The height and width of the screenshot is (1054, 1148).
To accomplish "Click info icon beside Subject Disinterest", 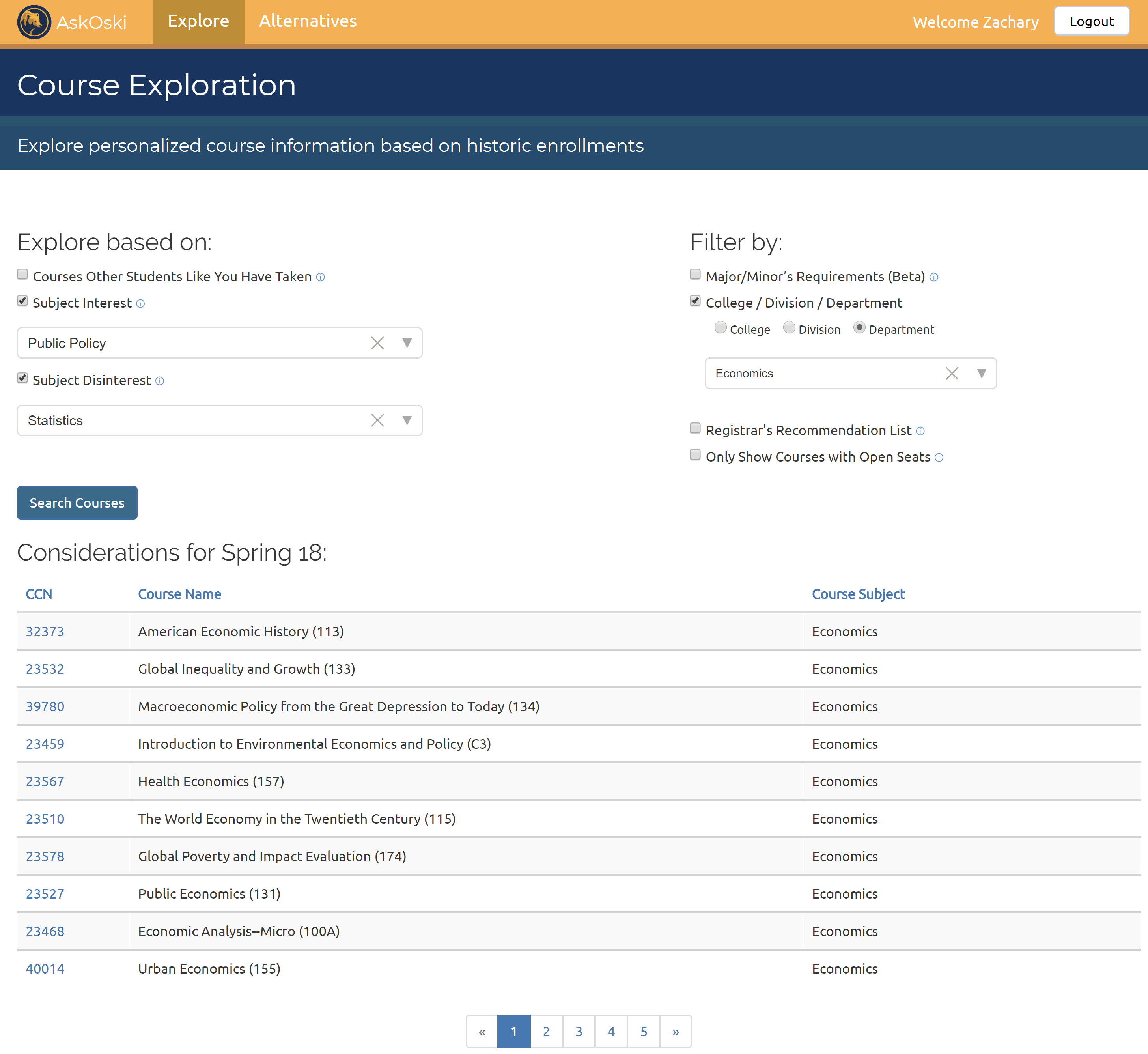I will (160, 381).
